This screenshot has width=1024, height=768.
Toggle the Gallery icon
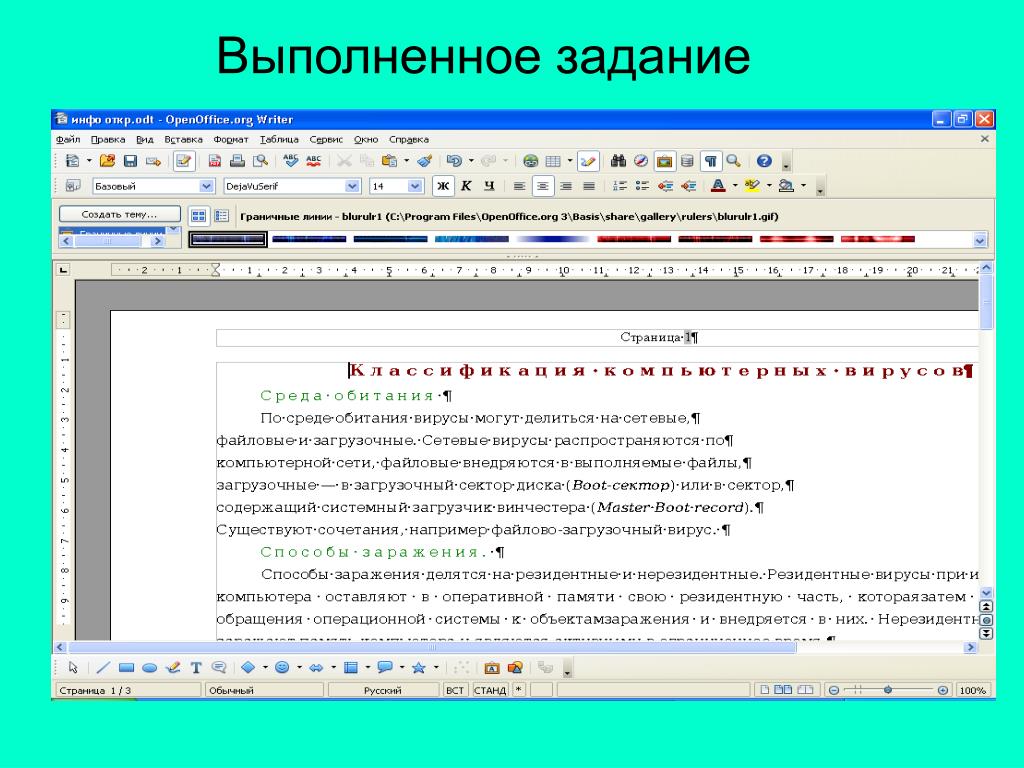[664, 161]
